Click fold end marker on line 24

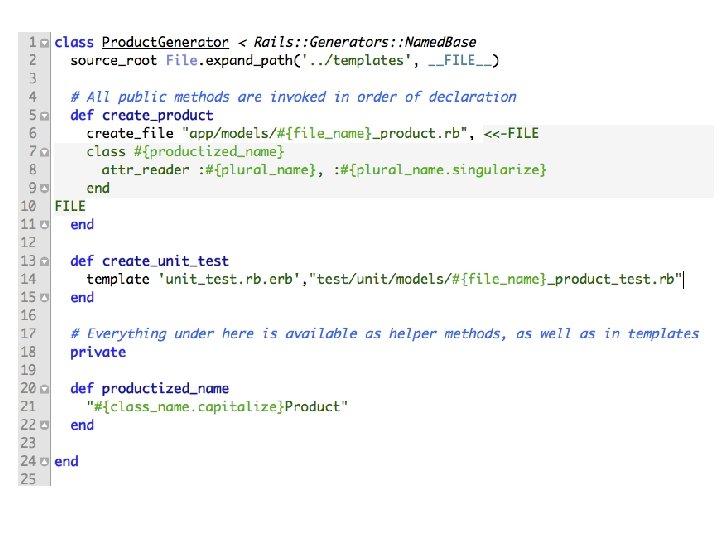pyautogui.click(x=44, y=462)
